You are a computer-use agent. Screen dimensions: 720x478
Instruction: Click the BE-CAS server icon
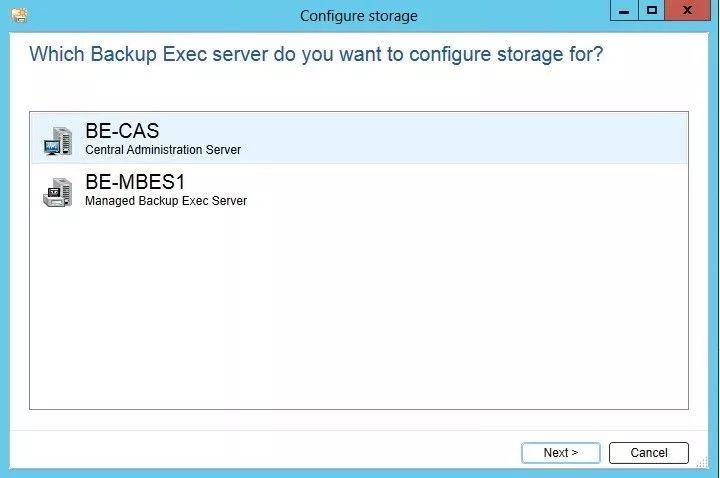[x=57, y=139]
